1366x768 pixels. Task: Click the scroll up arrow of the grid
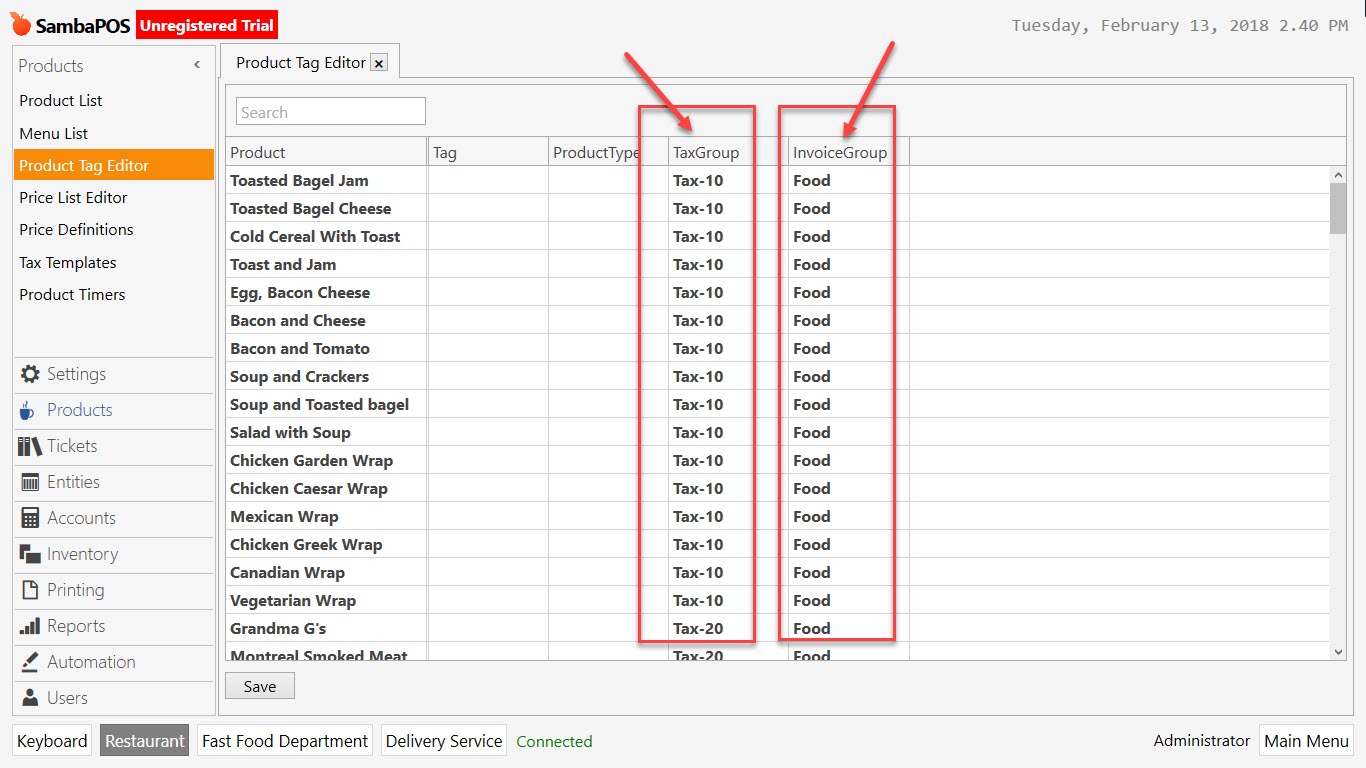coord(1338,175)
